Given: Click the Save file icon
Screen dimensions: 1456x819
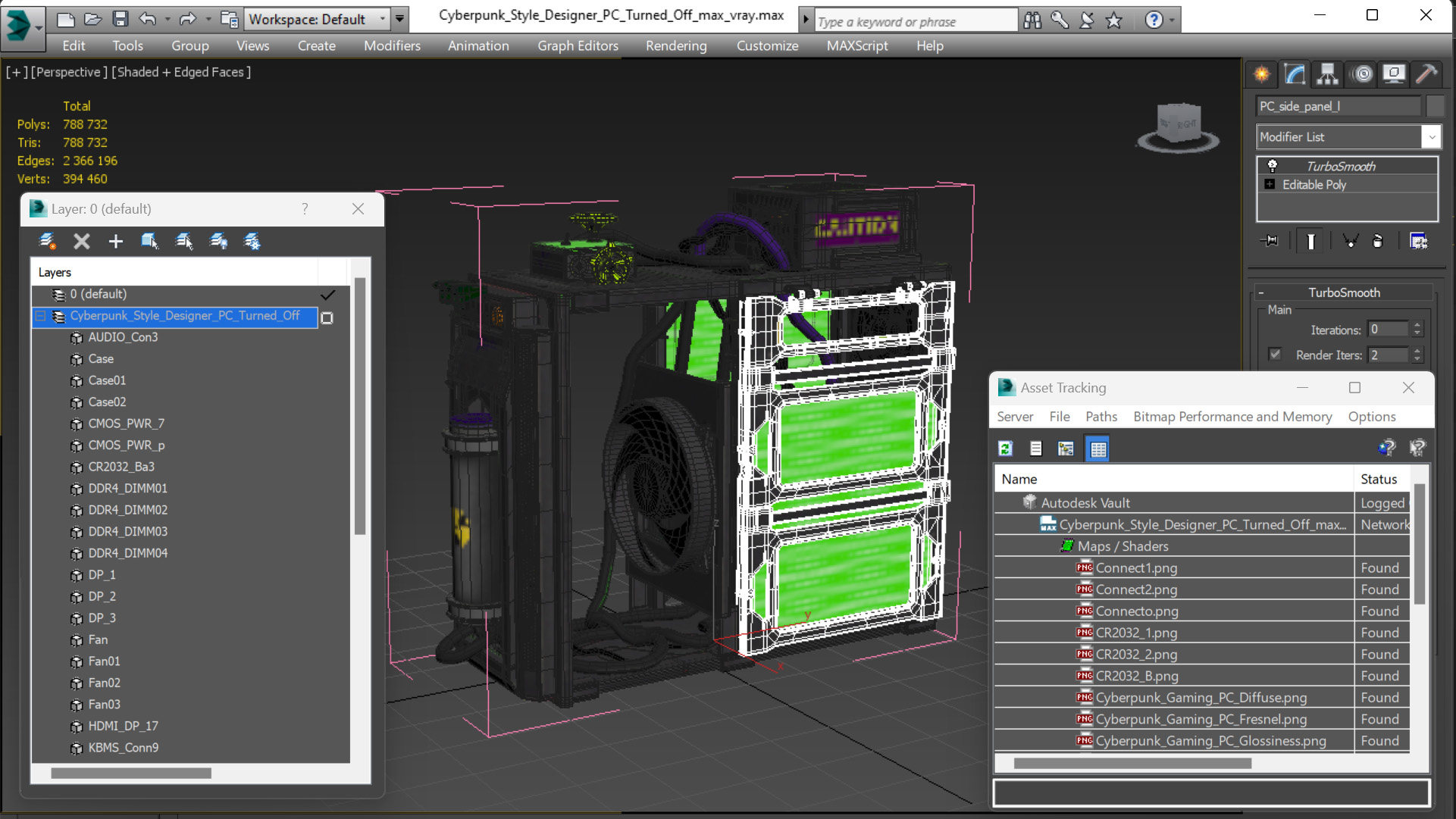Looking at the screenshot, I should [x=120, y=19].
